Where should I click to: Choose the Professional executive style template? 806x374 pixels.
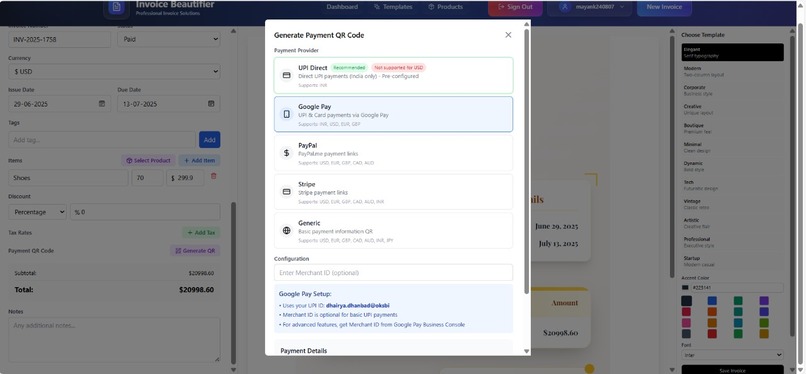coord(732,242)
